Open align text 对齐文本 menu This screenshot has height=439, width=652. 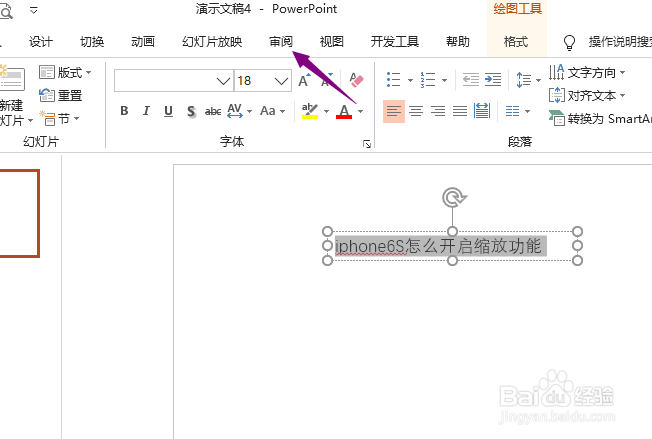[587, 96]
